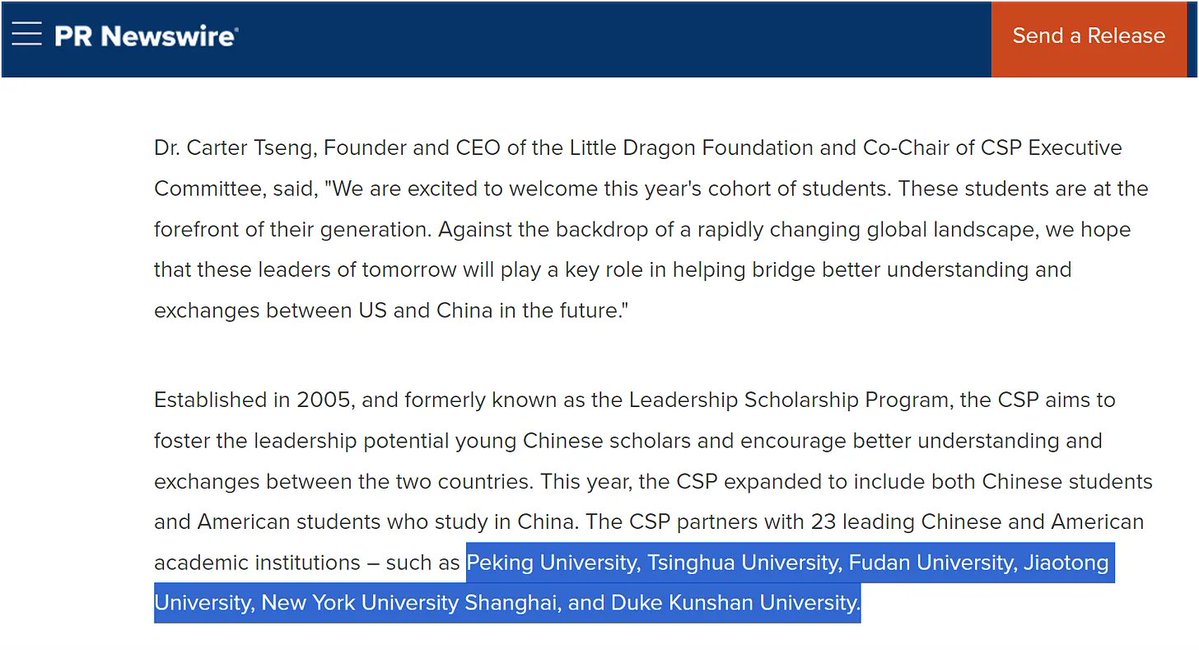This screenshot has width=1199, height=650.
Task: Open the hamburger navigation menu
Action: pos(27,36)
